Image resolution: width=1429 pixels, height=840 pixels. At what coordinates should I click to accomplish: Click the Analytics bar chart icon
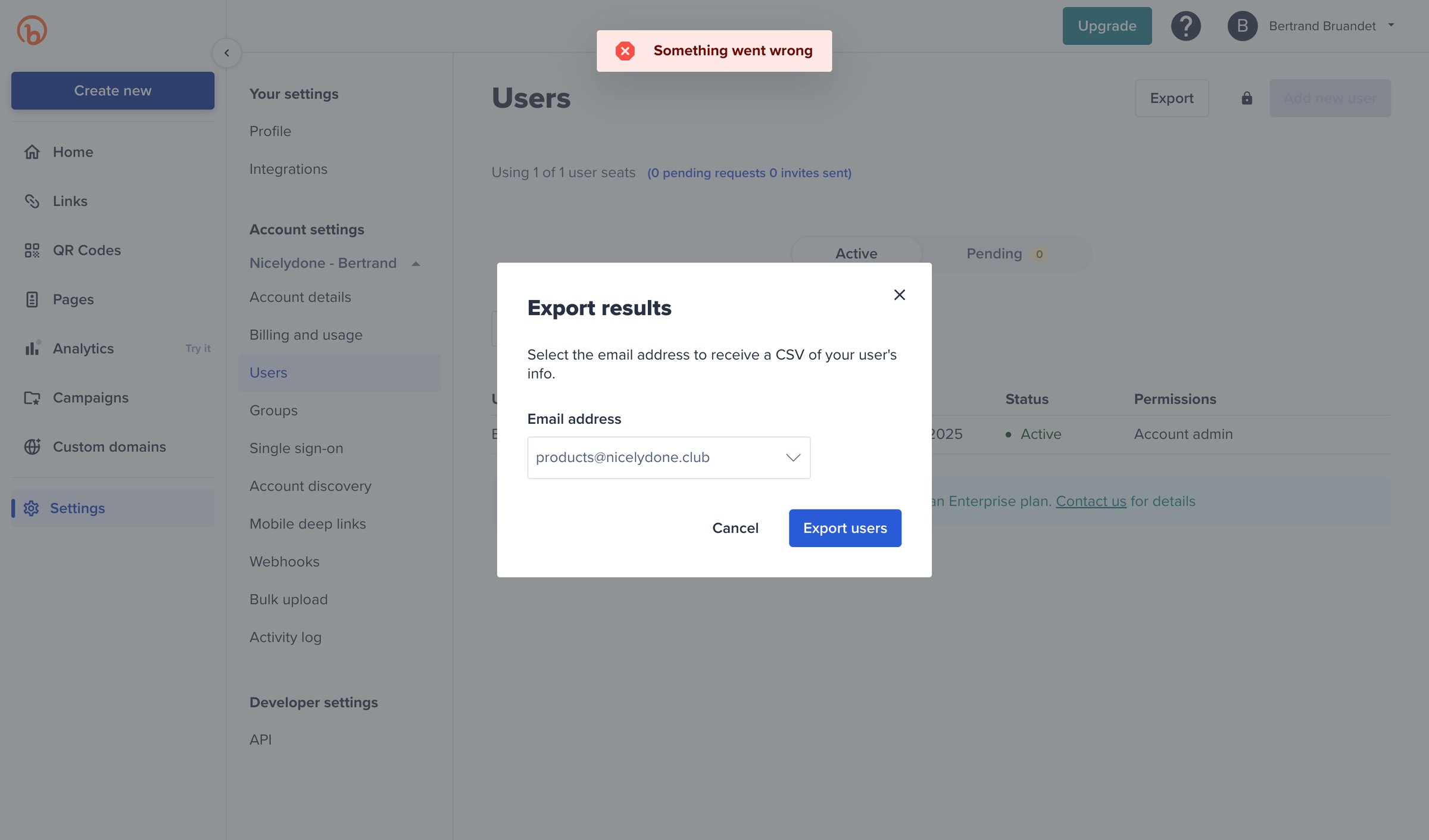(x=32, y=348)
